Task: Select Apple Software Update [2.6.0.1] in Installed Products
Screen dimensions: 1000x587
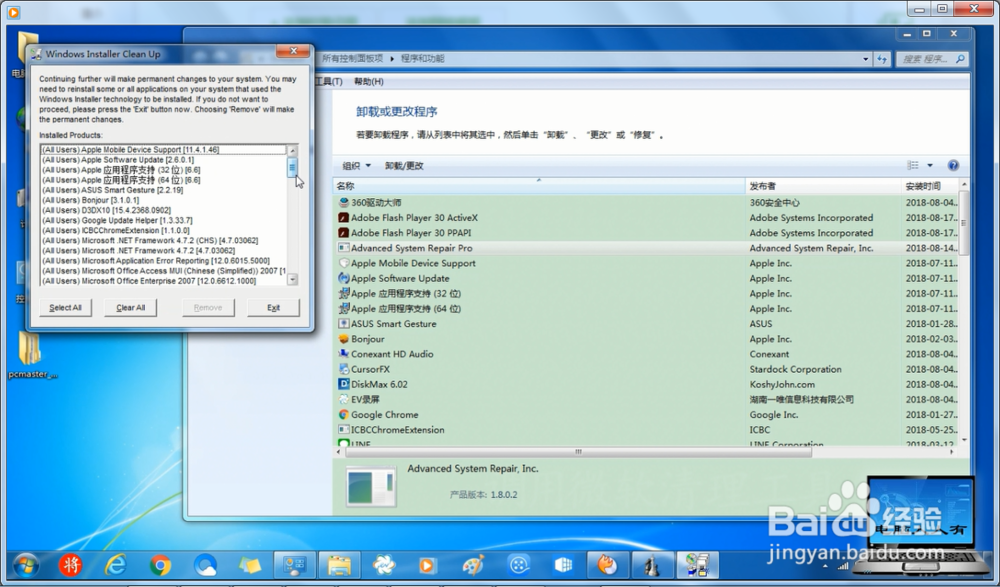Action: (x=164, y=160)
